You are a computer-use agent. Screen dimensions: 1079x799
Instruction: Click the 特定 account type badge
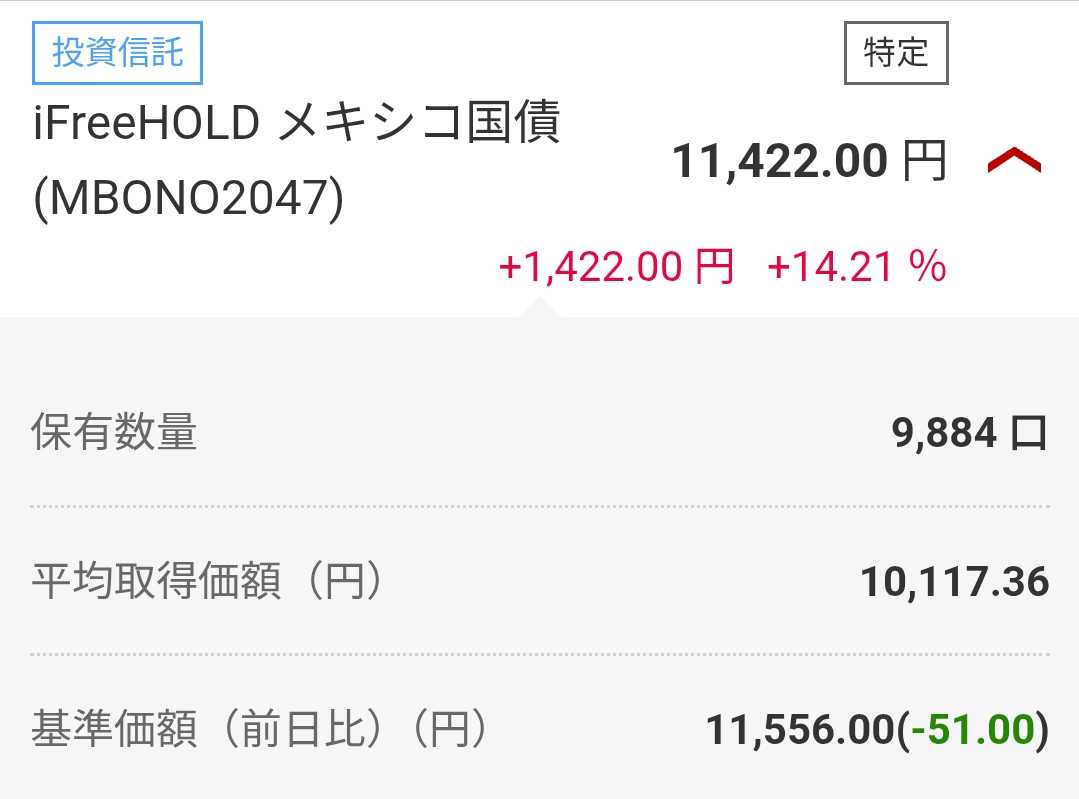point(895,53)
